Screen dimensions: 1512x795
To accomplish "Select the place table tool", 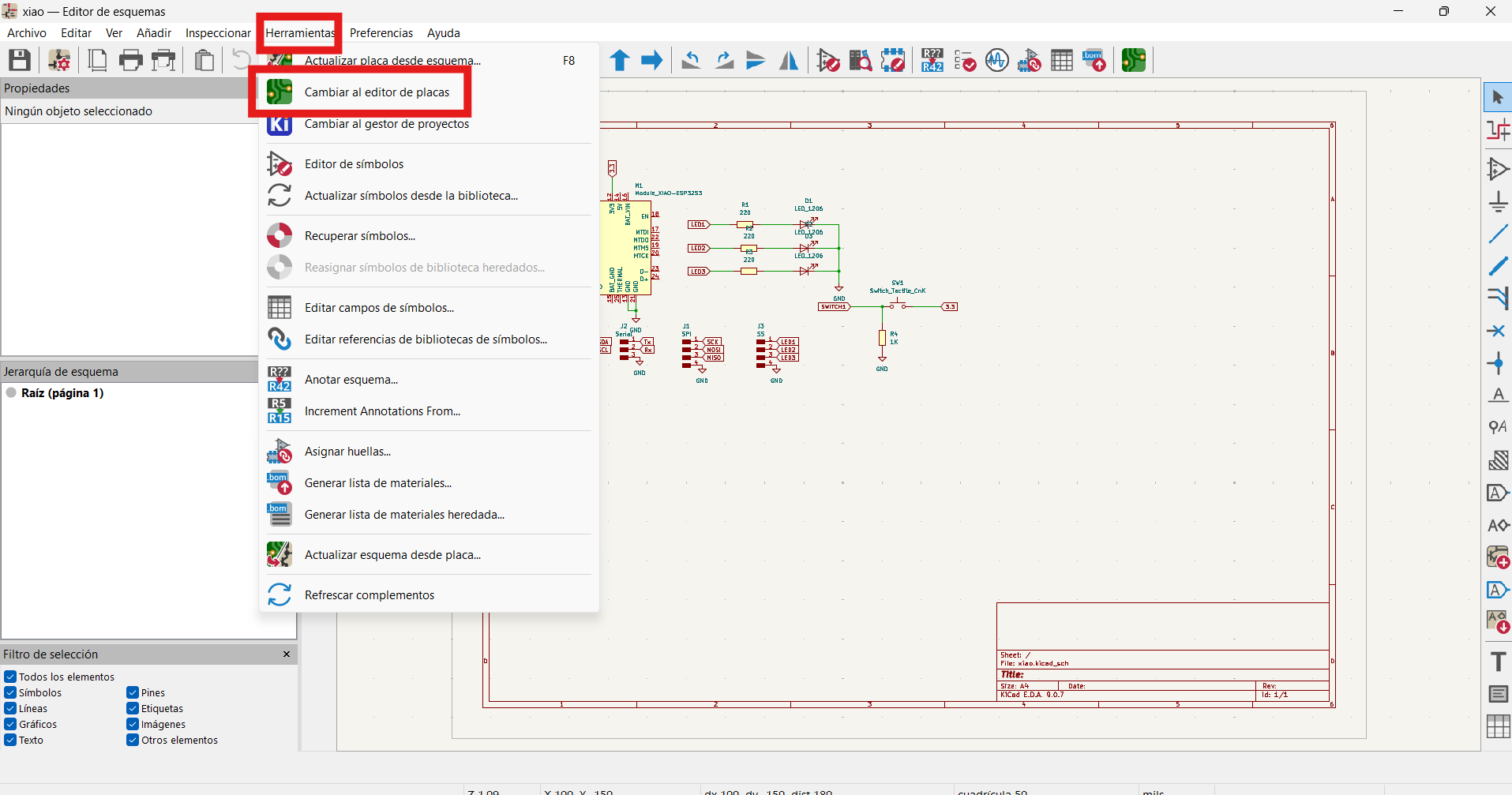I will [x=1498, y=726].
